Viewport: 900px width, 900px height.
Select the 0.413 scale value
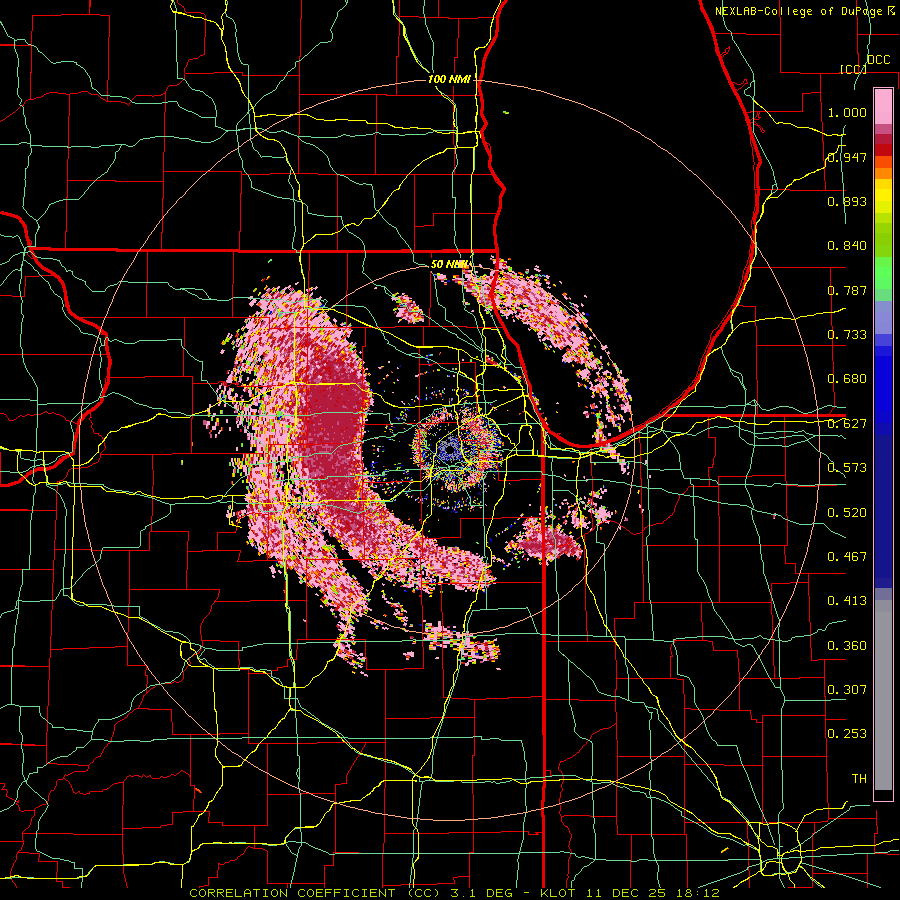[x=847, y=601]
